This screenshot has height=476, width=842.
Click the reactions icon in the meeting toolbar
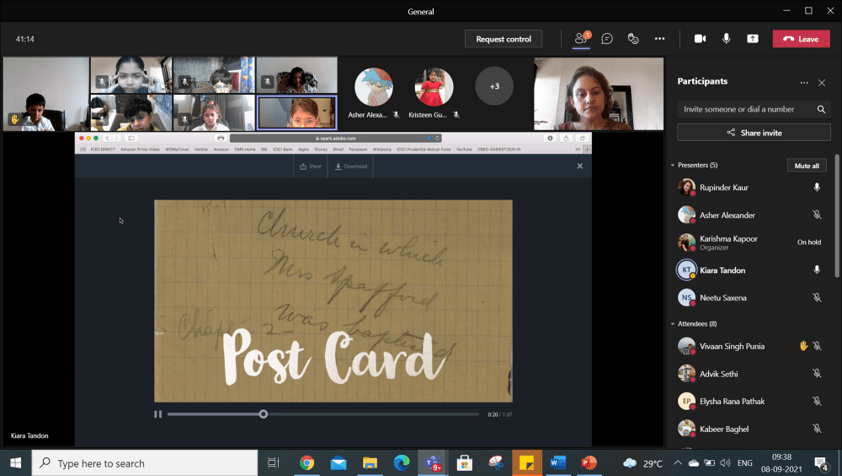coord(633,39)
